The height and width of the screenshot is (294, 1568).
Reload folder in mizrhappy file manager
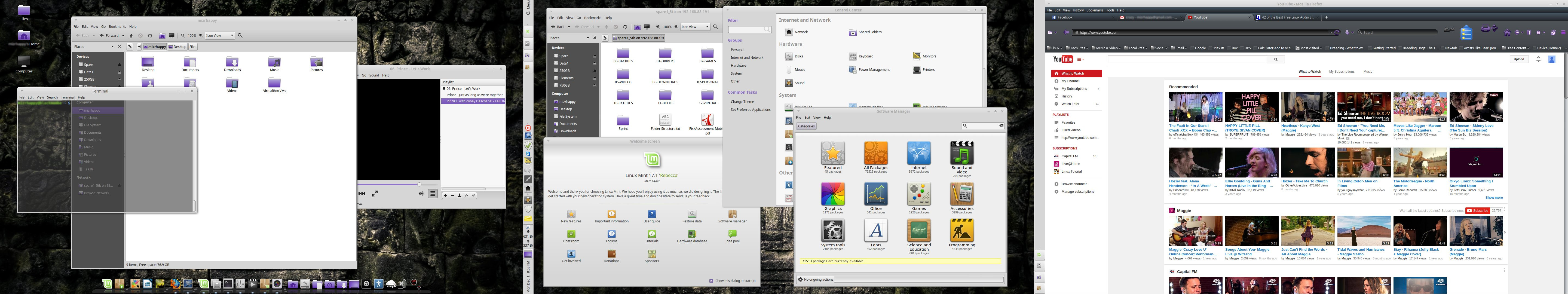pyautogui.click(x=150, y=35)
